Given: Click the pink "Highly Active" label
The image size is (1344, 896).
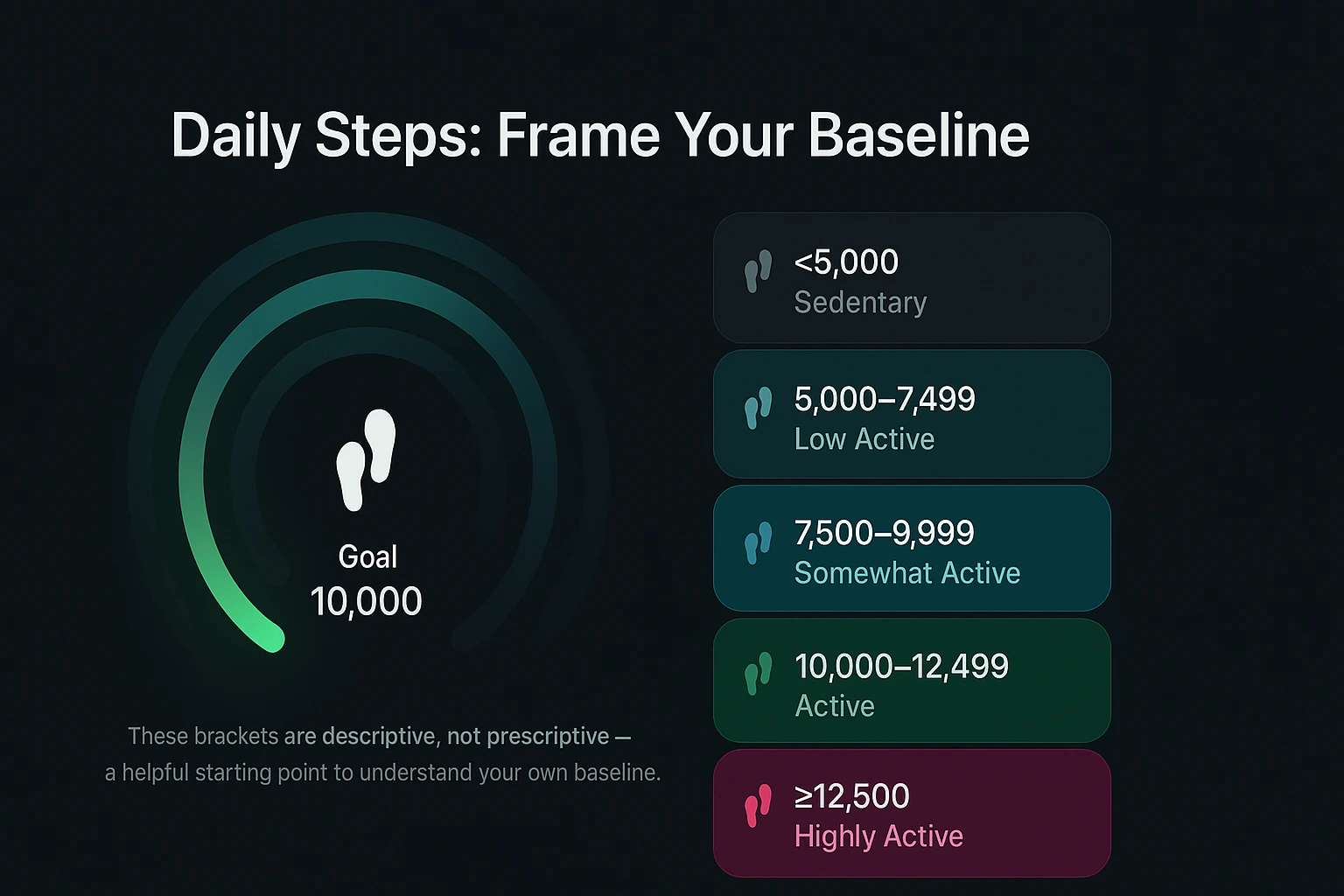Looking at the screenshot, I should [878, 836].
